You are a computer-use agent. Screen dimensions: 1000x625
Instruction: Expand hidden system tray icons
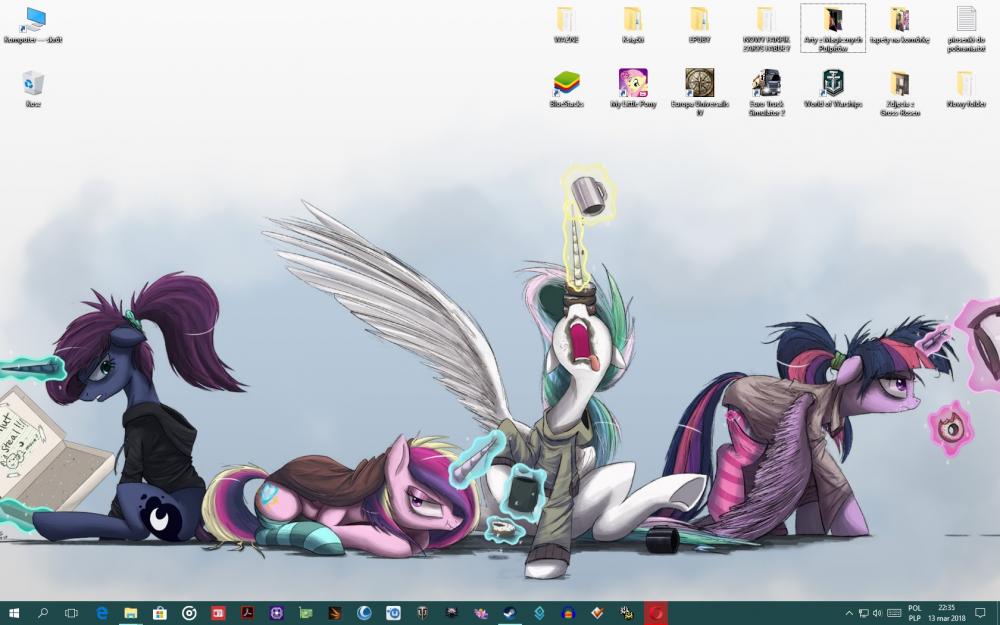click(x=849, y=613)
